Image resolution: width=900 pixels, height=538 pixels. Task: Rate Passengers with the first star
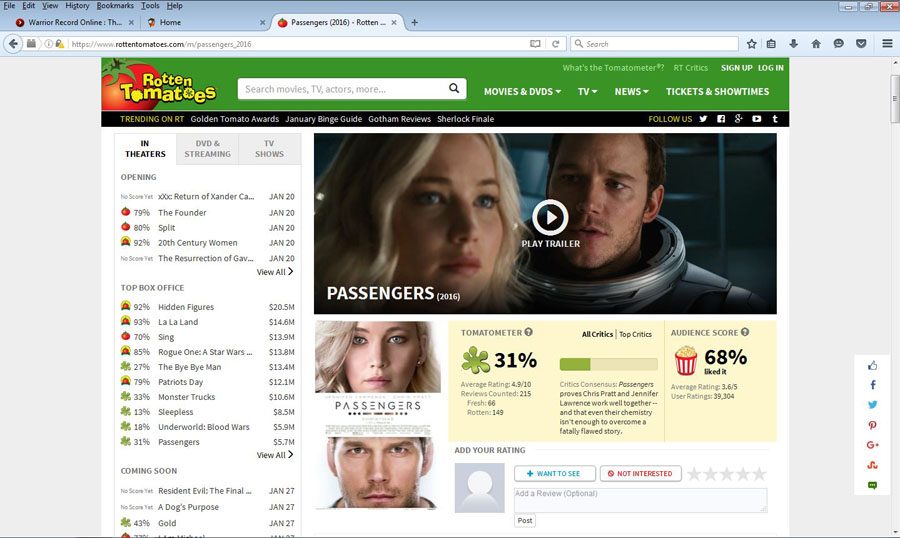coord(694,473)
